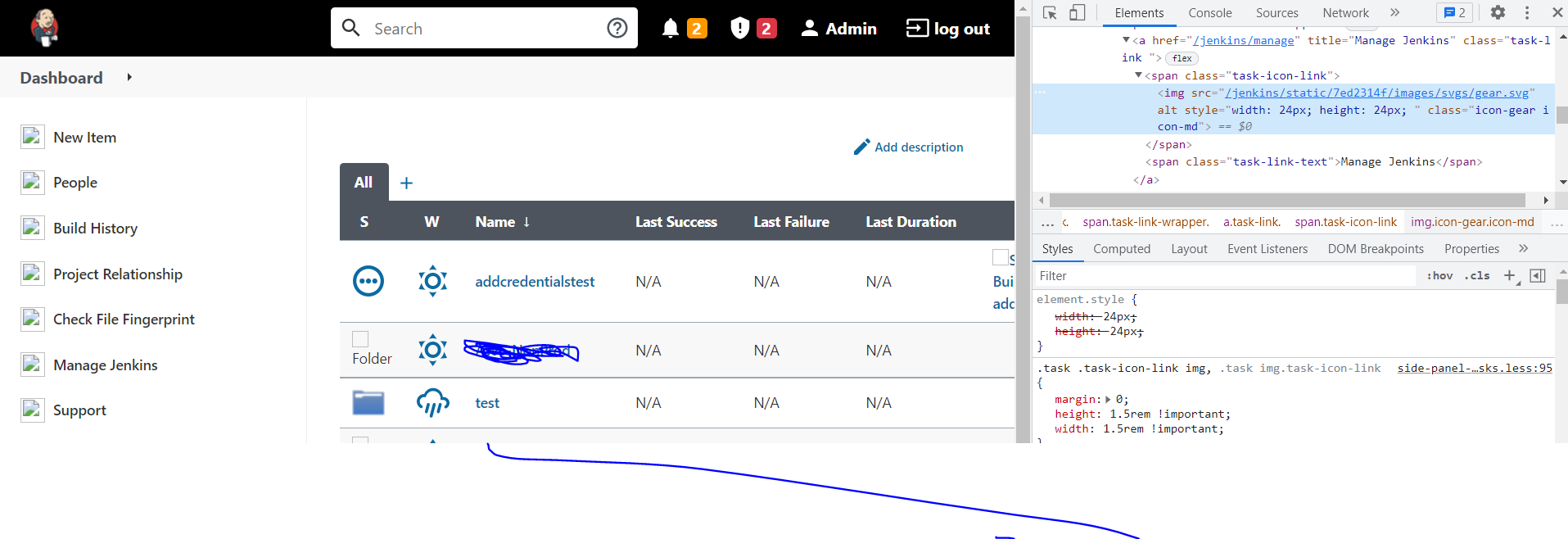Viewport: 1568px width, 539px height.
Task: Click broken icon beside New Item
Action: tap(32, 137)
